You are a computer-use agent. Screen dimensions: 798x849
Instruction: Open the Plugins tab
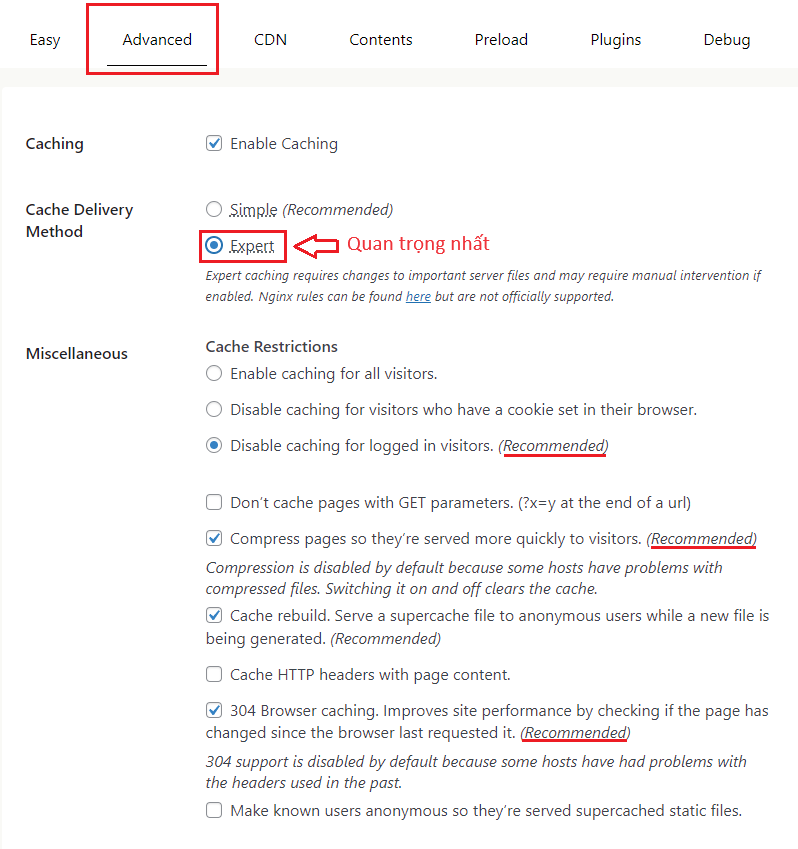[x=616, y=40]
